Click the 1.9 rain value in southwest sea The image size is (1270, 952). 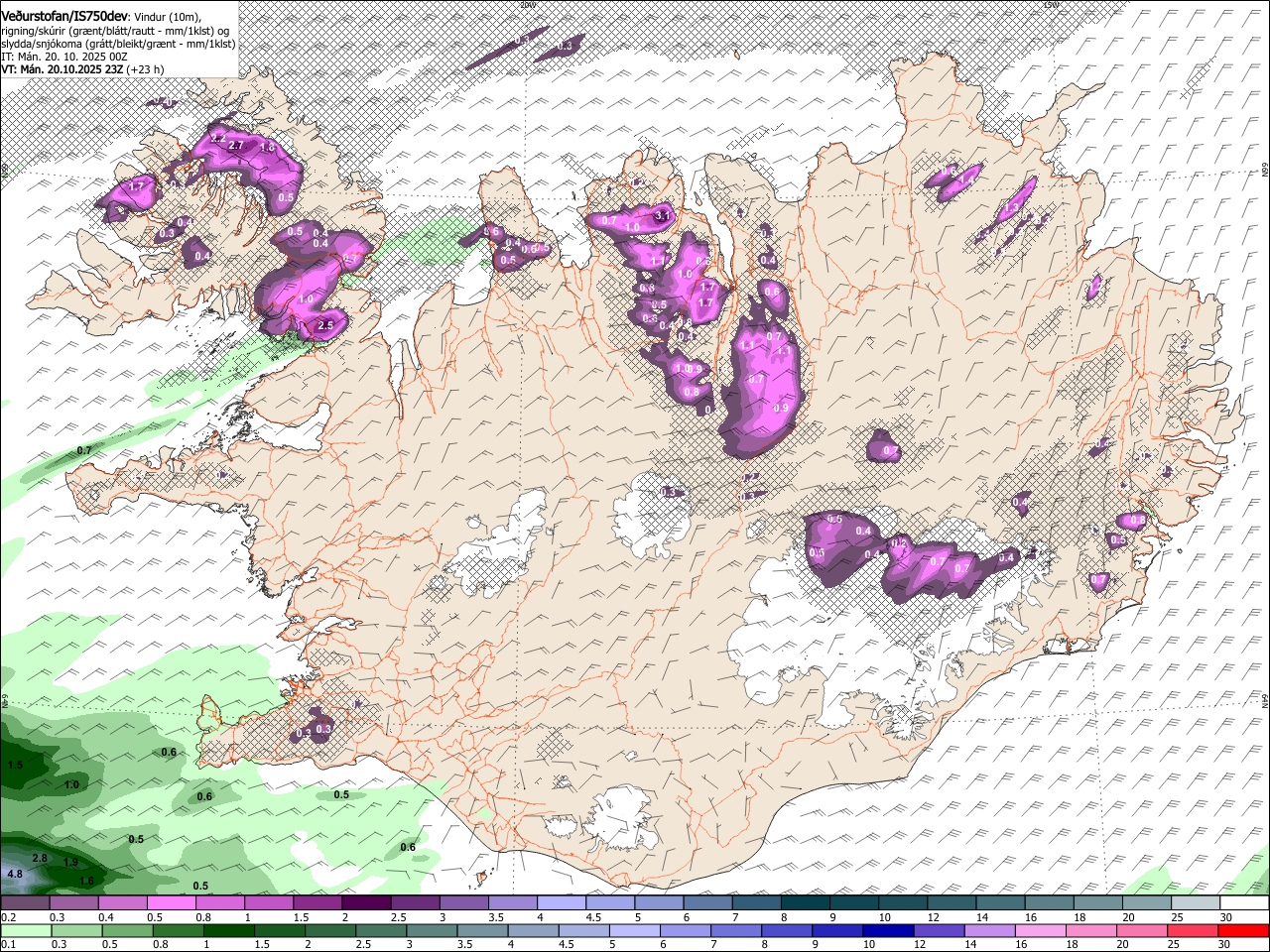tap(70, 863)
